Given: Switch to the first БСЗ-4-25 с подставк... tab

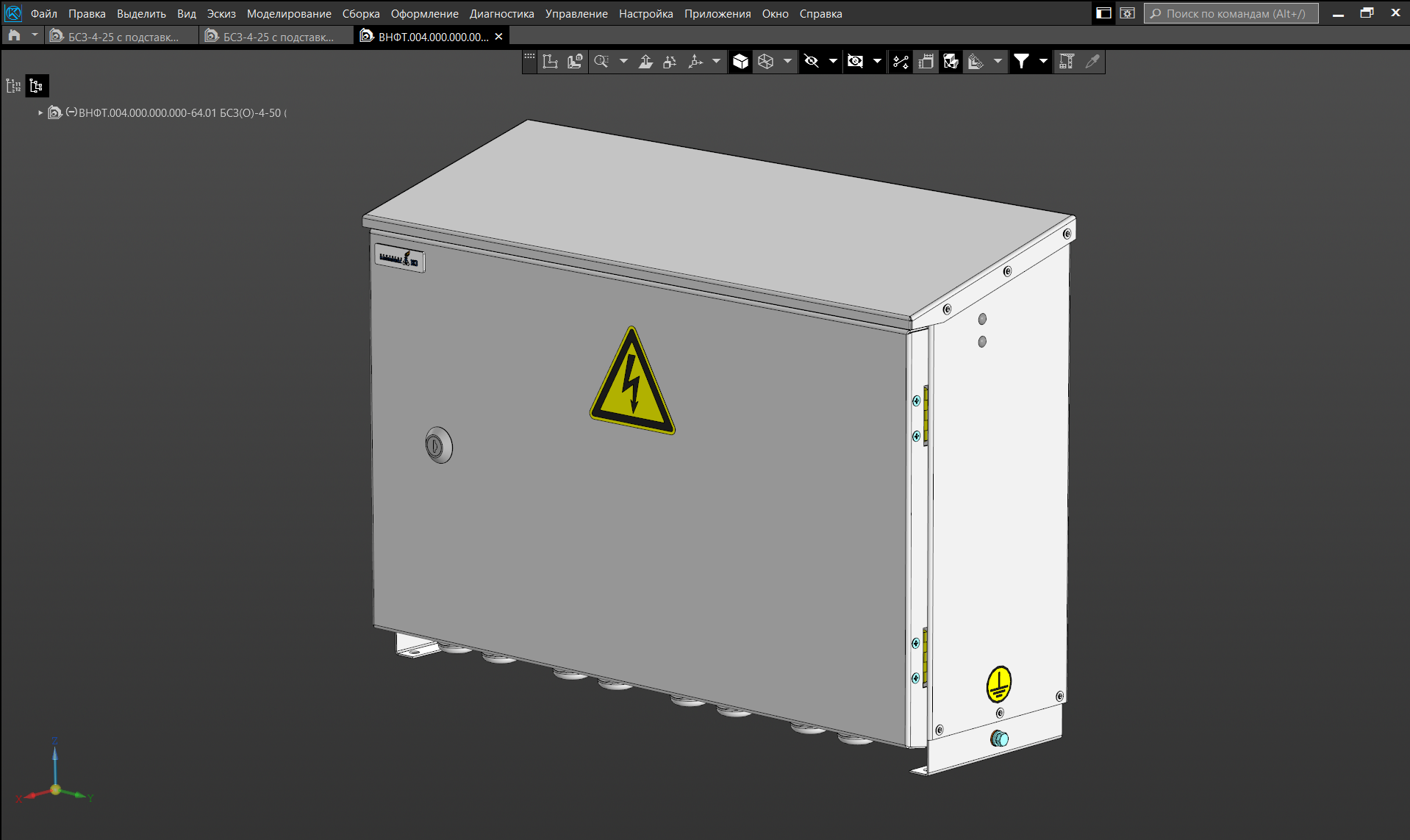Looking at the screenshot, I should point(122,37).
